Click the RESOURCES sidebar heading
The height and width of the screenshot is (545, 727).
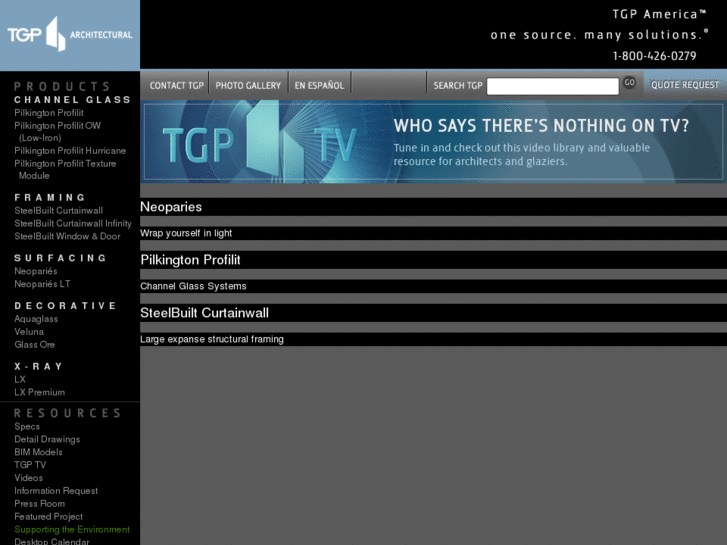point(68,413)
